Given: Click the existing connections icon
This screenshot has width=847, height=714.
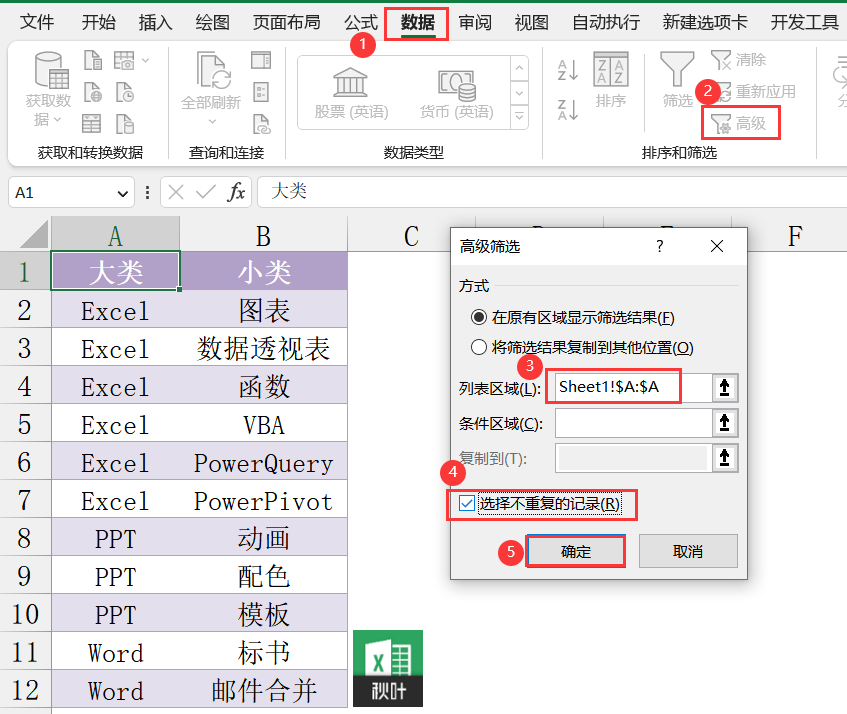Looking at the screenshot, I should [x=125, y=124].
